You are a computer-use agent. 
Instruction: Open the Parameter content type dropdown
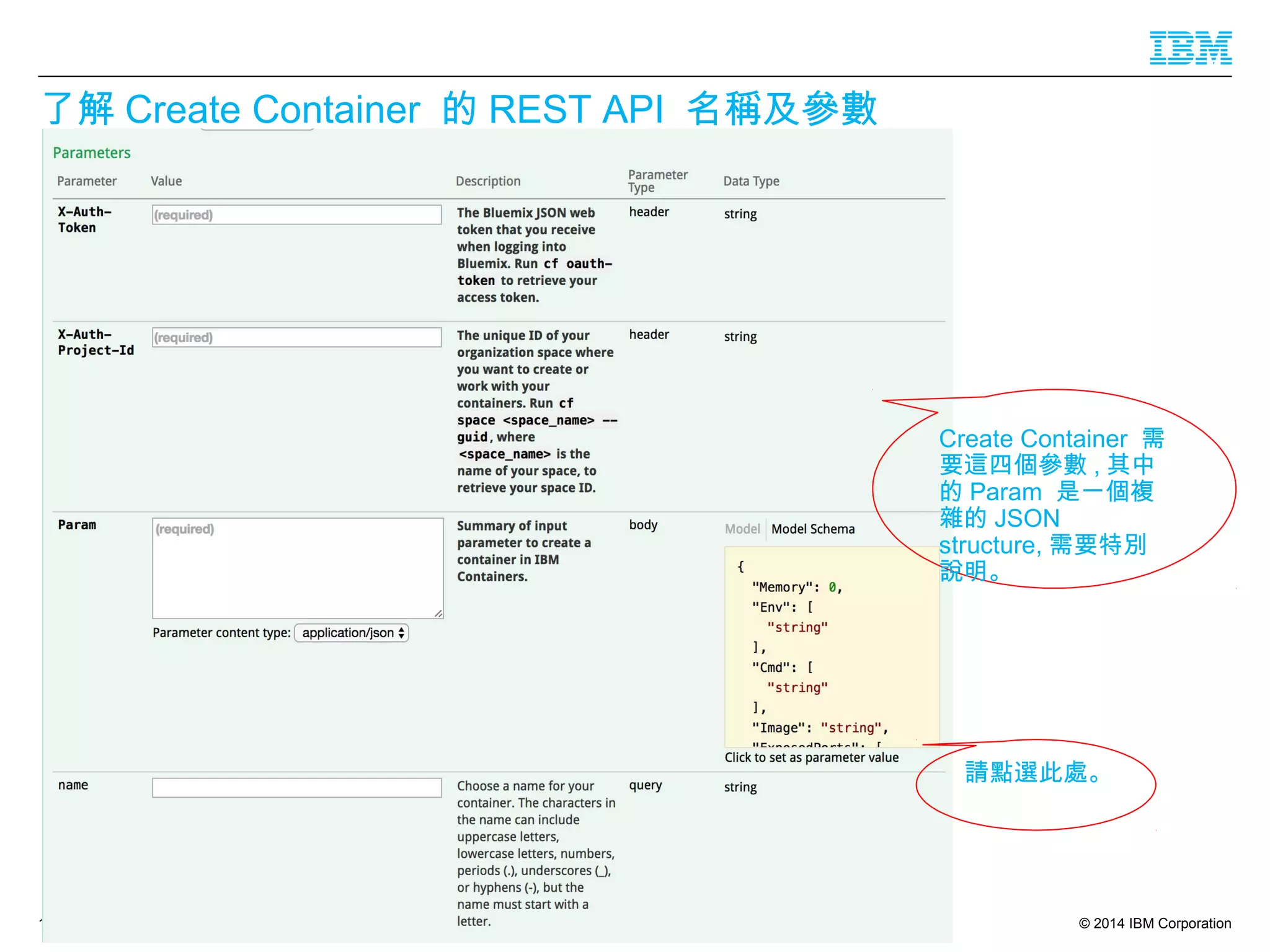click(352, 633)
